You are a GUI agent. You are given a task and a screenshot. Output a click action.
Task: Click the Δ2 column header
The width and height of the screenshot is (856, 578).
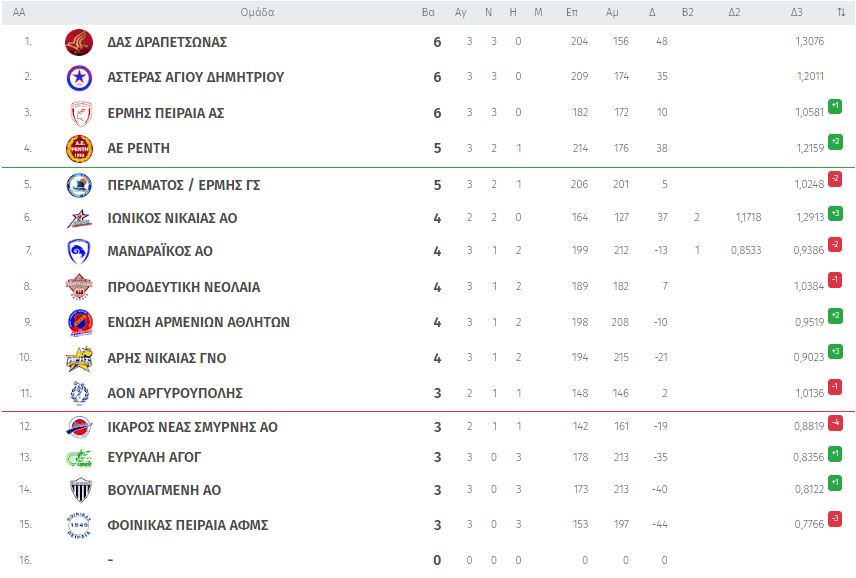(734, 12)
